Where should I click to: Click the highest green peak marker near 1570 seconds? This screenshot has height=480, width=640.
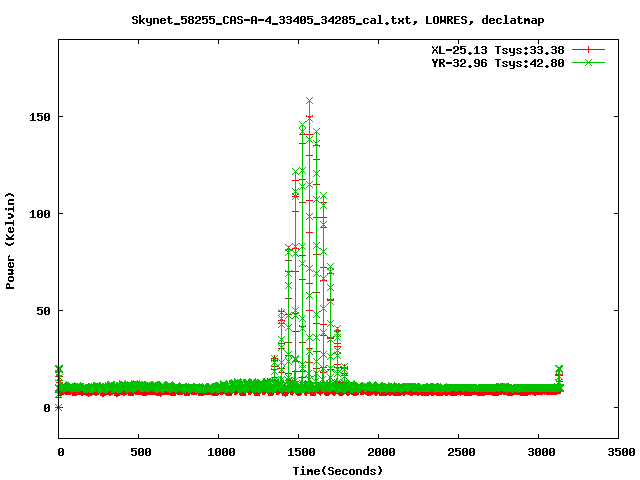[309, 100]
